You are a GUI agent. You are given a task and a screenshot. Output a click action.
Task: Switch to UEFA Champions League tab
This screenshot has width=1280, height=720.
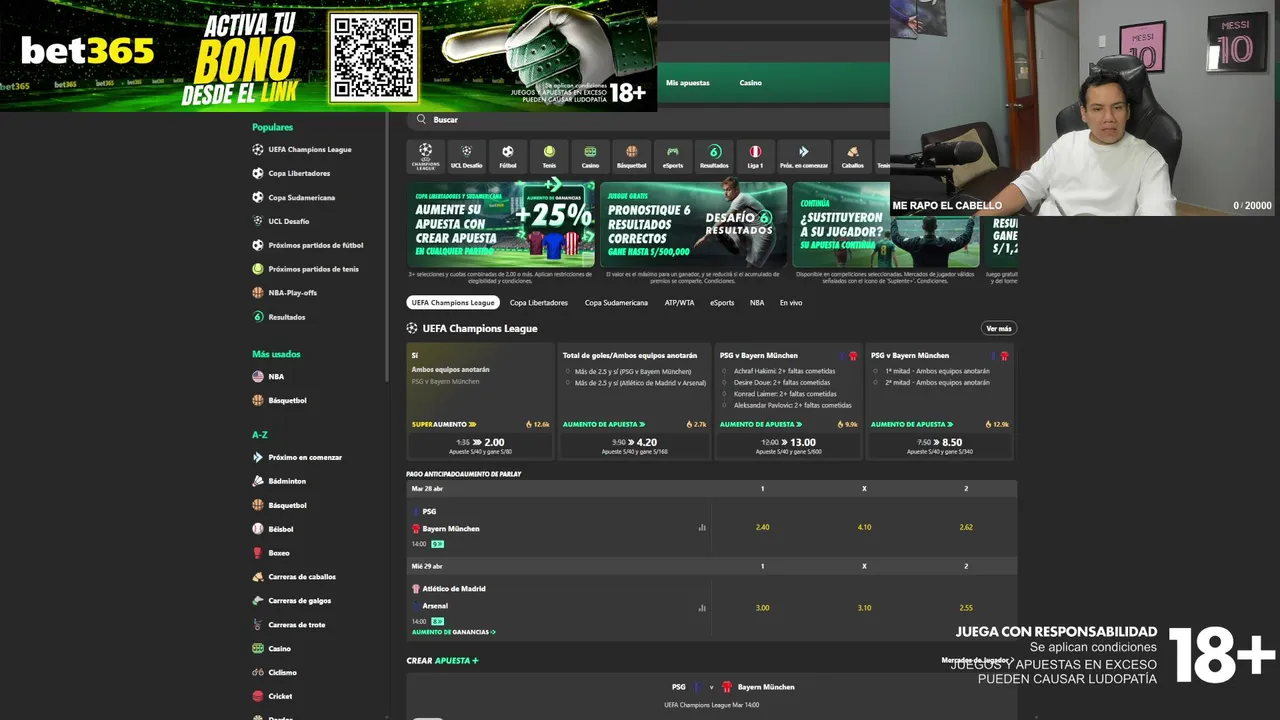(453, 303)
